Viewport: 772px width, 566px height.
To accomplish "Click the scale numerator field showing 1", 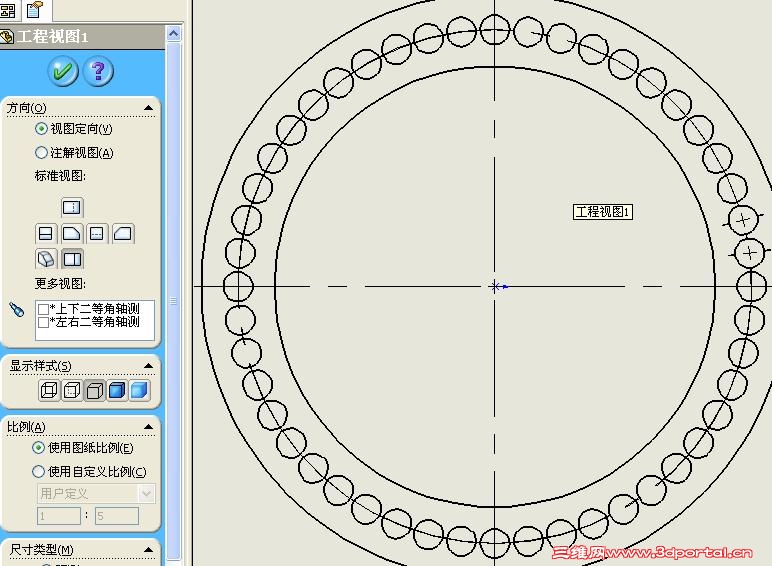I will (x=59, y=516).
